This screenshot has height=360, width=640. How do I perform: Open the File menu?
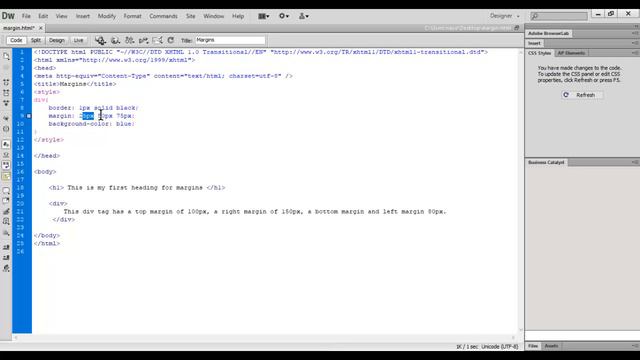coord(26,16)
